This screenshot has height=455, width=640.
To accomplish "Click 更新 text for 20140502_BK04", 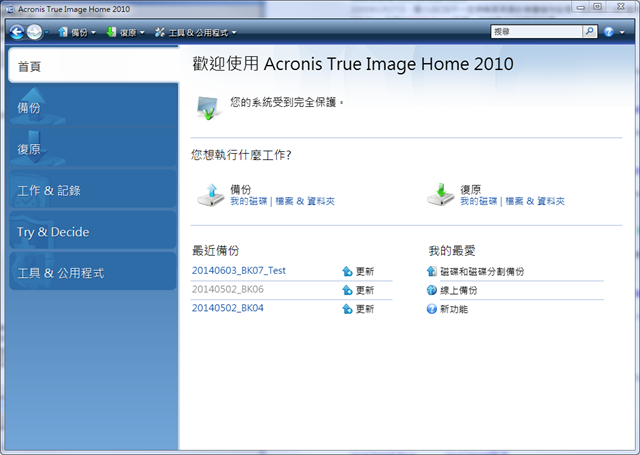I will click(x=365, y=309).
